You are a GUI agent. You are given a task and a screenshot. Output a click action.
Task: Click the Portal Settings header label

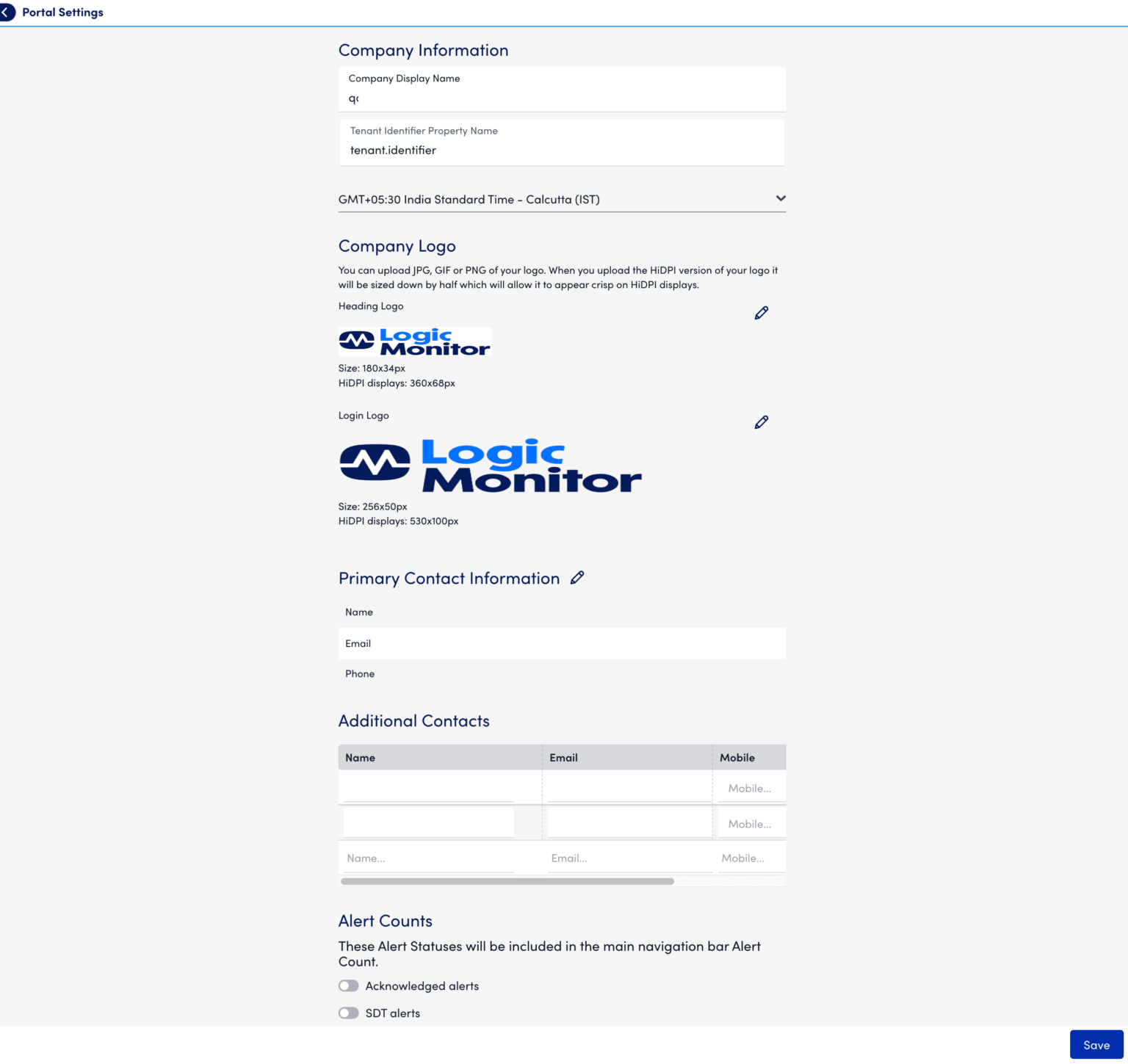(x=62, y=12)
